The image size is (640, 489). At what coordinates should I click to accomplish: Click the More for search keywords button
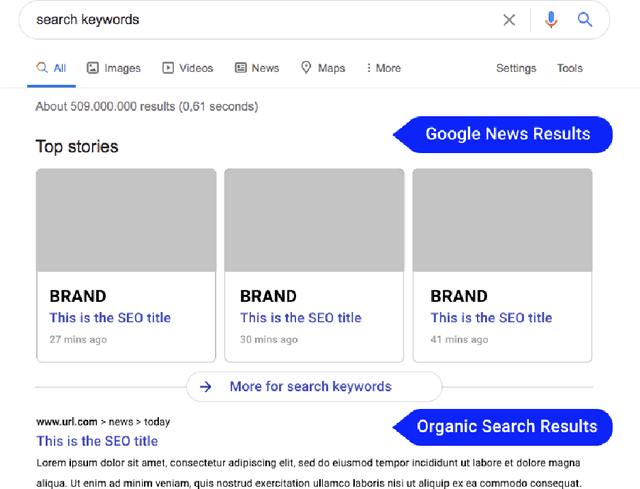pos(314,387)
